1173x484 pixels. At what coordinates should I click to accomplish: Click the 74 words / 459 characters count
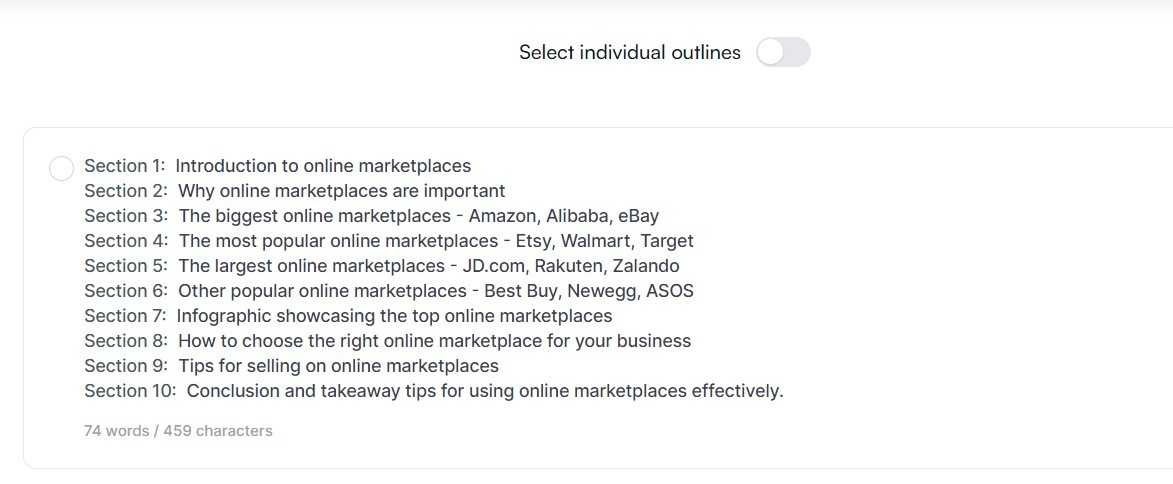point(178,431)
